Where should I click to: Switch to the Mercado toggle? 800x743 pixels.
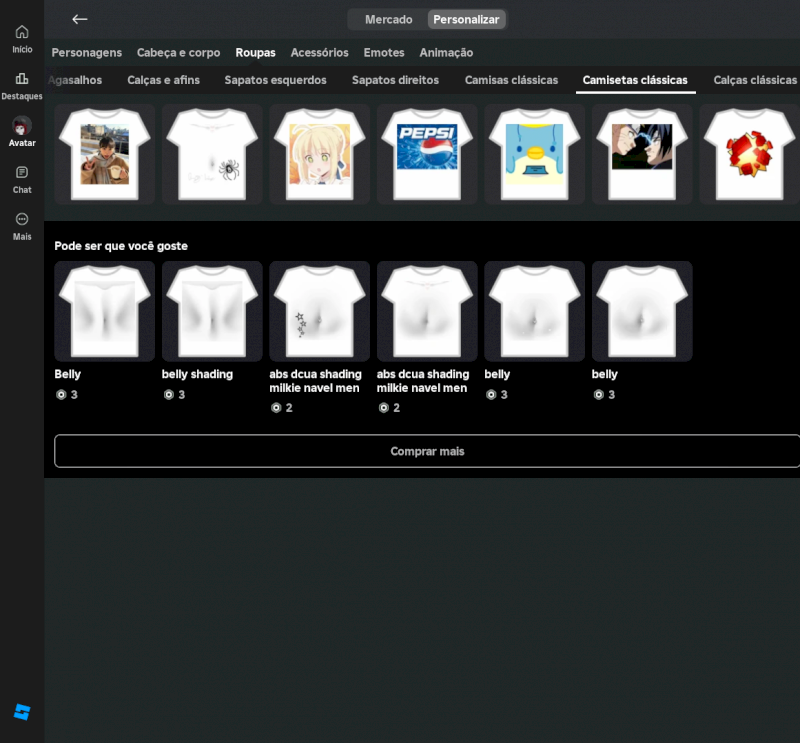[388, 19]
